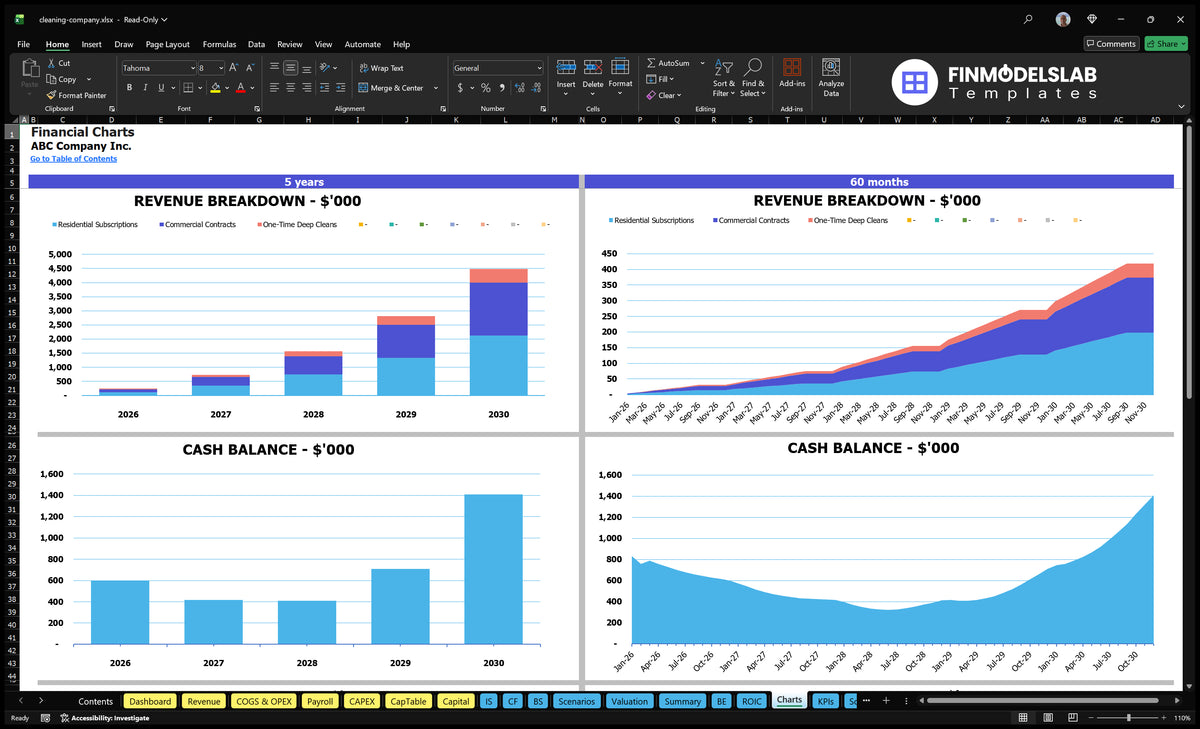The image size is (1200, 729).
Task: Click the AutoSum sigma icon
Action: coord(652,63)
